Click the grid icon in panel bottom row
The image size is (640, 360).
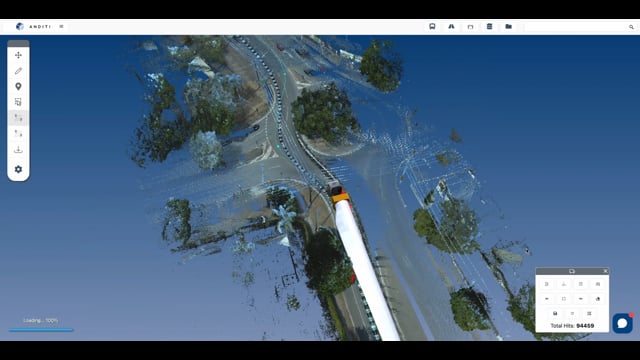[589, 313]
